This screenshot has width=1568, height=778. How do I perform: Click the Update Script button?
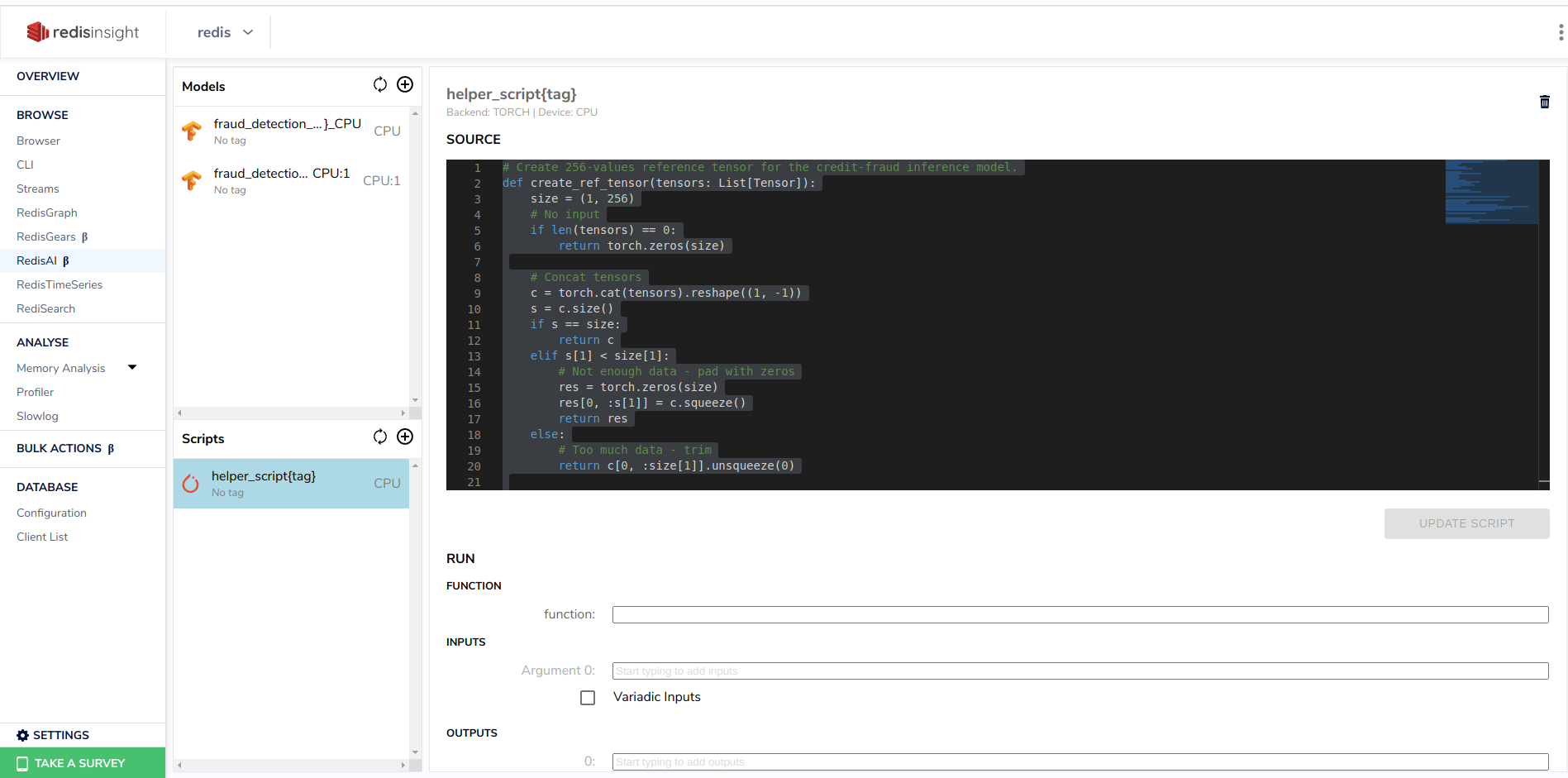1466,523
